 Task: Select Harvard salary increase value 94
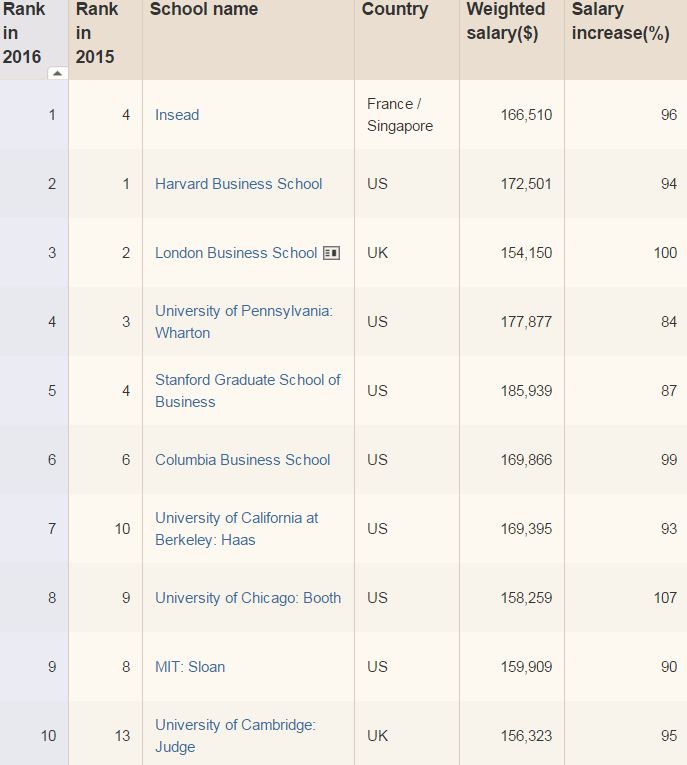pos(669,184)
